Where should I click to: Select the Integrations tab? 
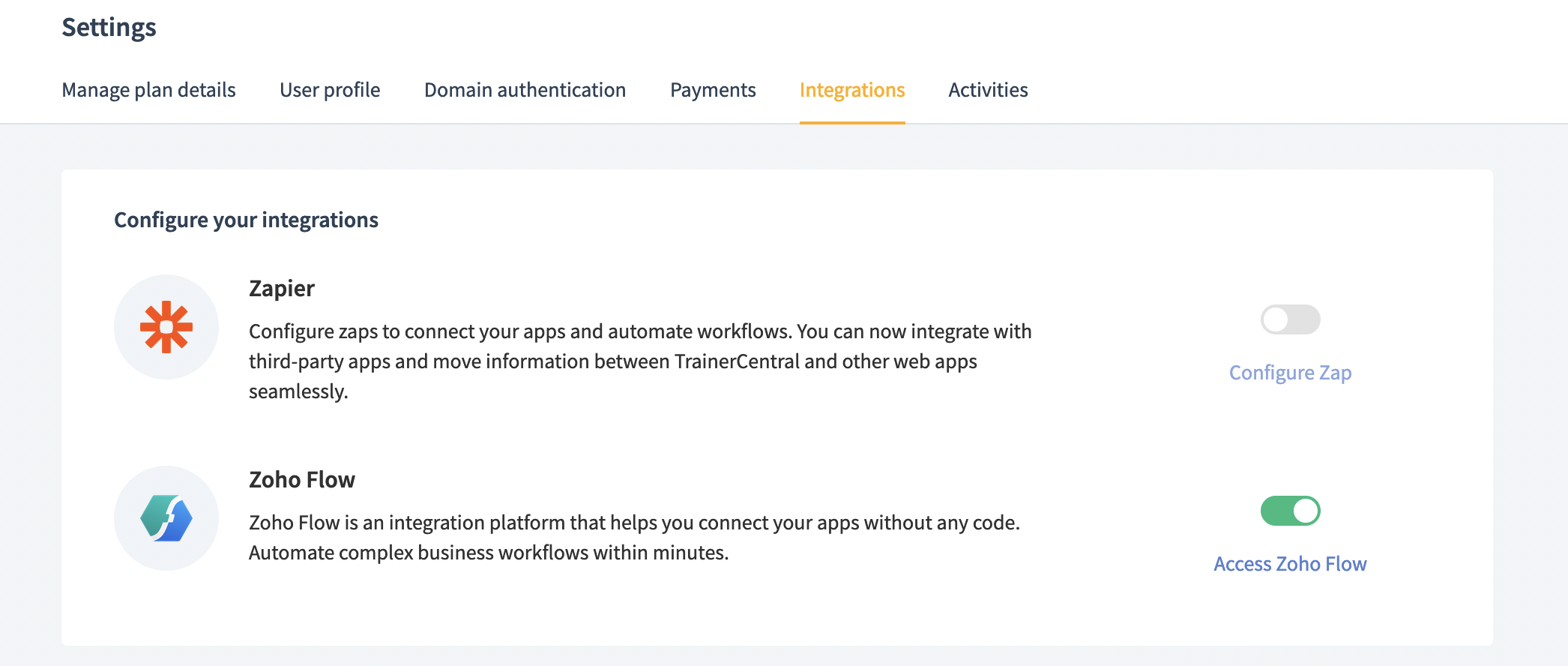(x=852, y=90)
